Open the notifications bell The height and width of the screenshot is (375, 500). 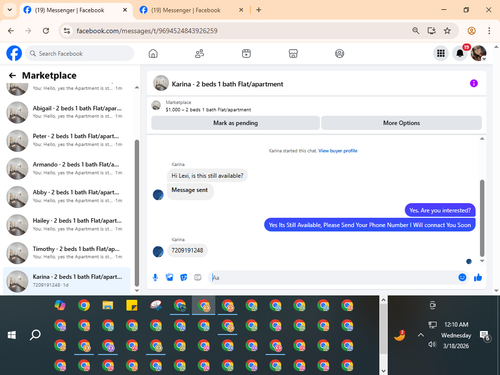[x=460, y=53]
